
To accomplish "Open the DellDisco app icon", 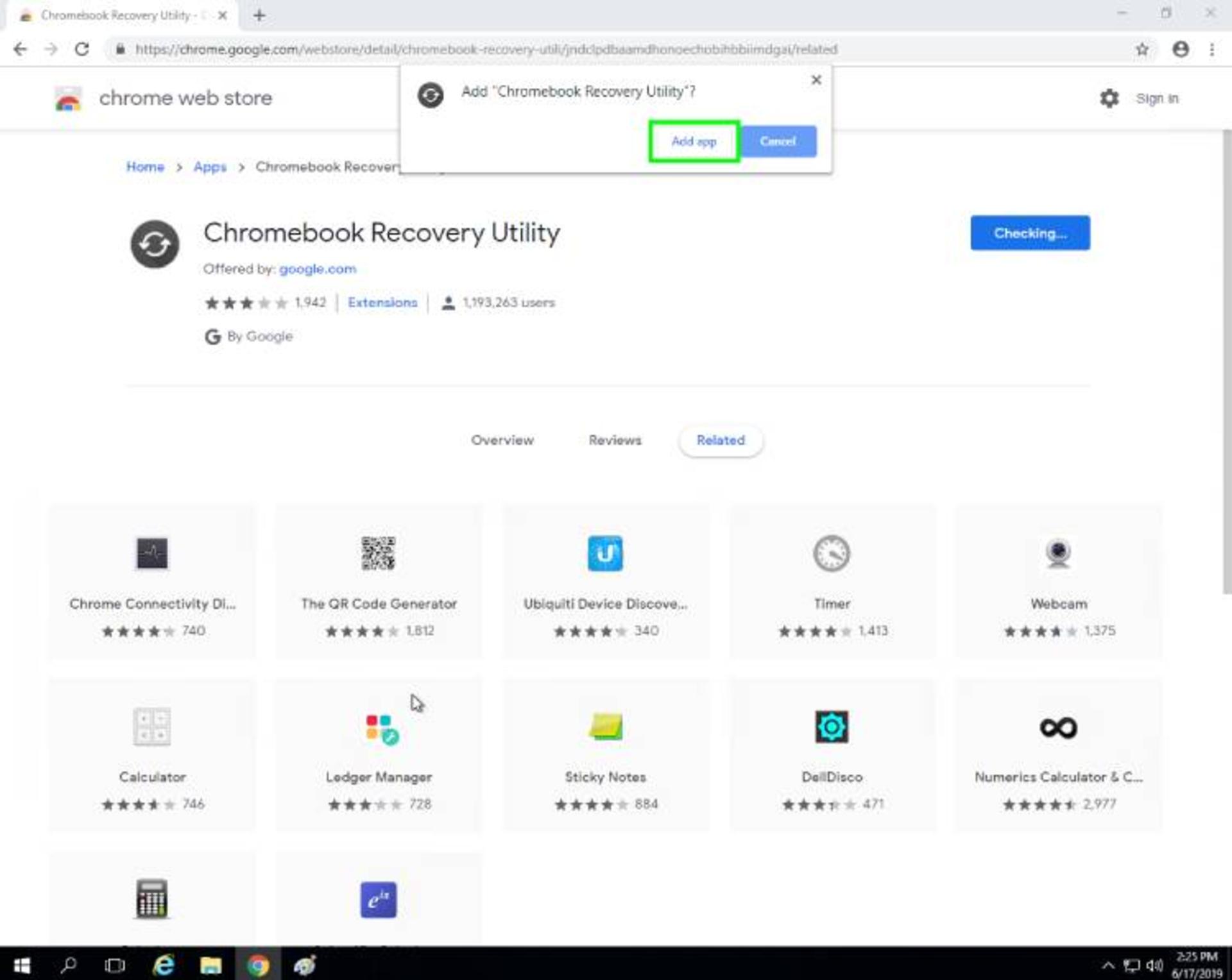I will coord(832,727).
